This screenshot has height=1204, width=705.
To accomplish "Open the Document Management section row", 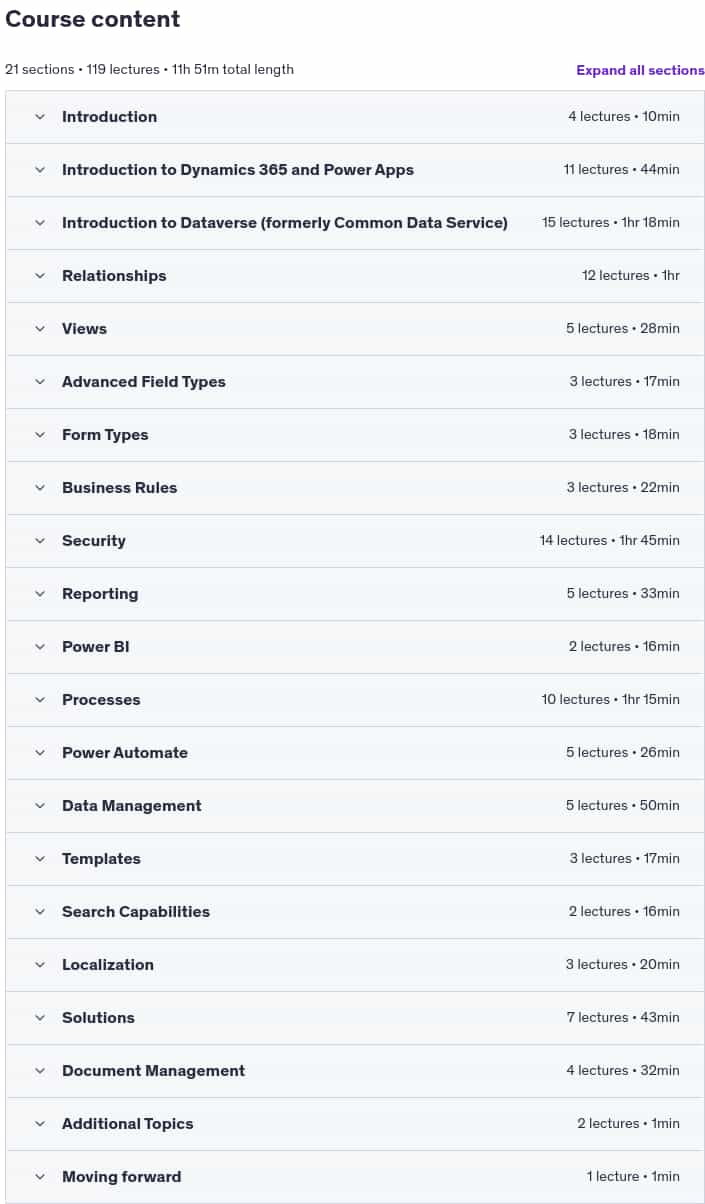I will point(355,1071).
